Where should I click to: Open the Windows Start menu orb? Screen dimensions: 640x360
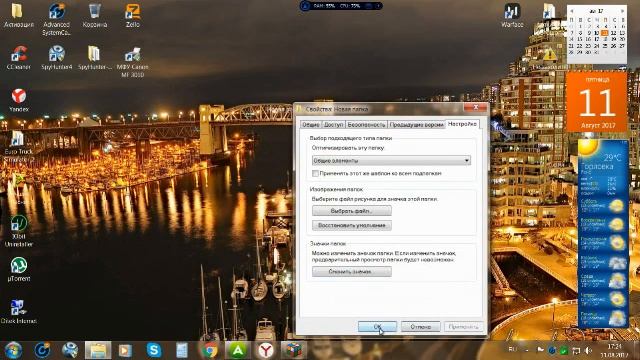click(13, 350)
